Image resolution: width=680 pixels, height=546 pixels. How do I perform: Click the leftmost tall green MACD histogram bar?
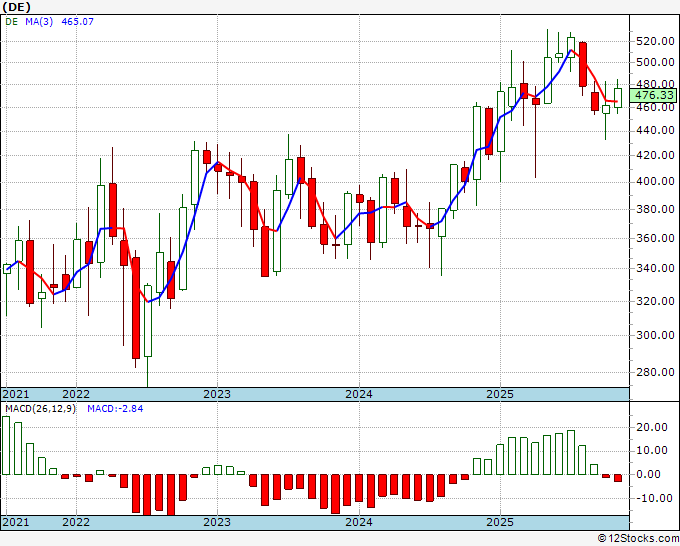coord(6,445)
